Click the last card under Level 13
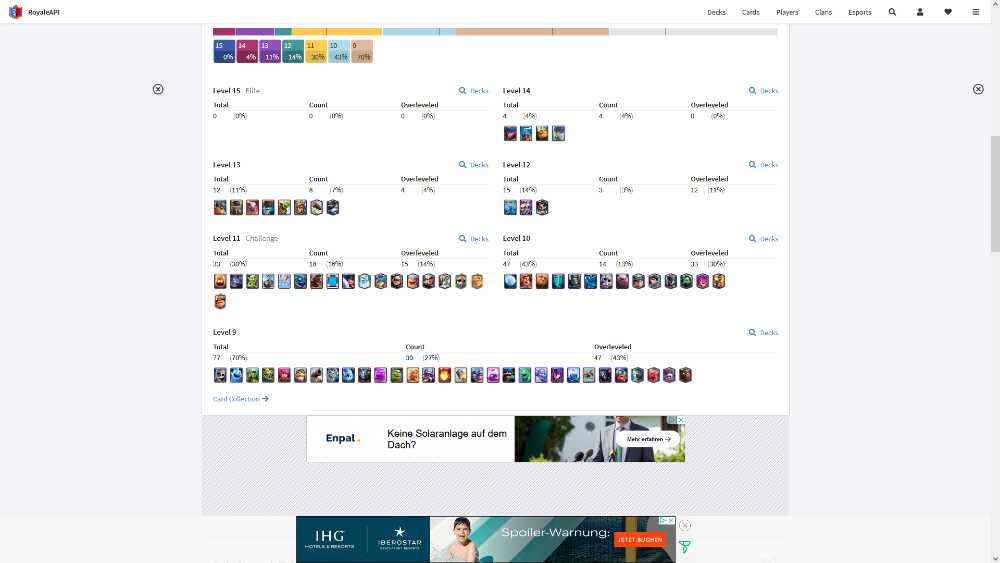This screenshot has width=1000, height=563. point(332,207)
